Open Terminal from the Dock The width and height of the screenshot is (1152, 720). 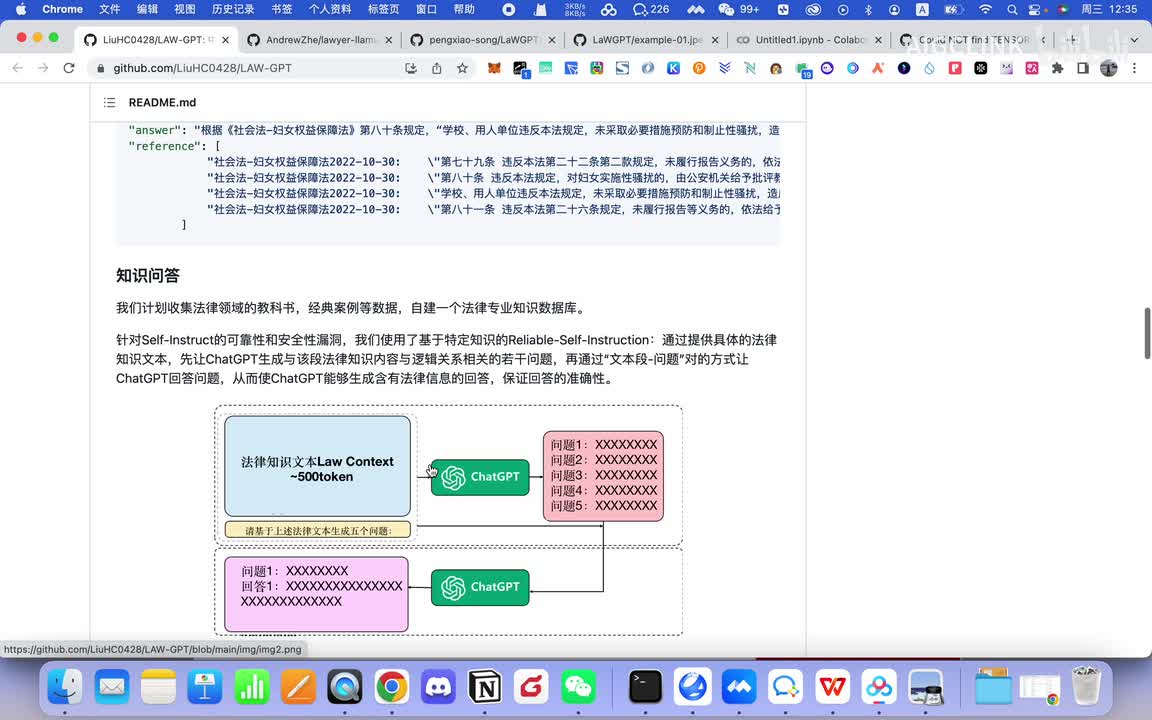(x=646, y=687)
